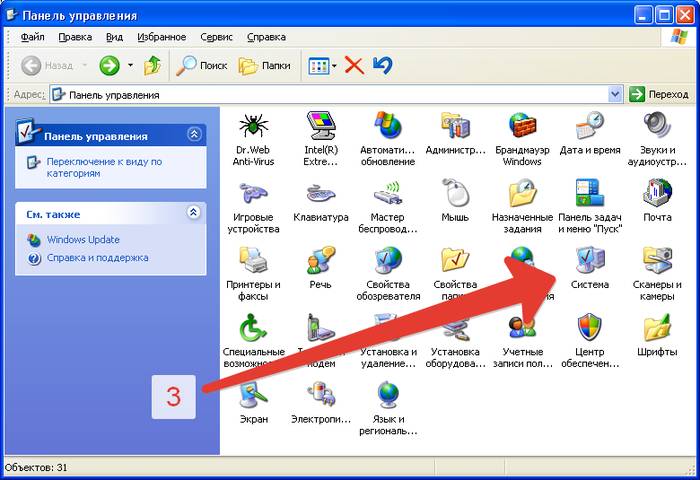This screenshot has width=700, height=480.
Task: Open the Сервис menu
Action: 216,37
